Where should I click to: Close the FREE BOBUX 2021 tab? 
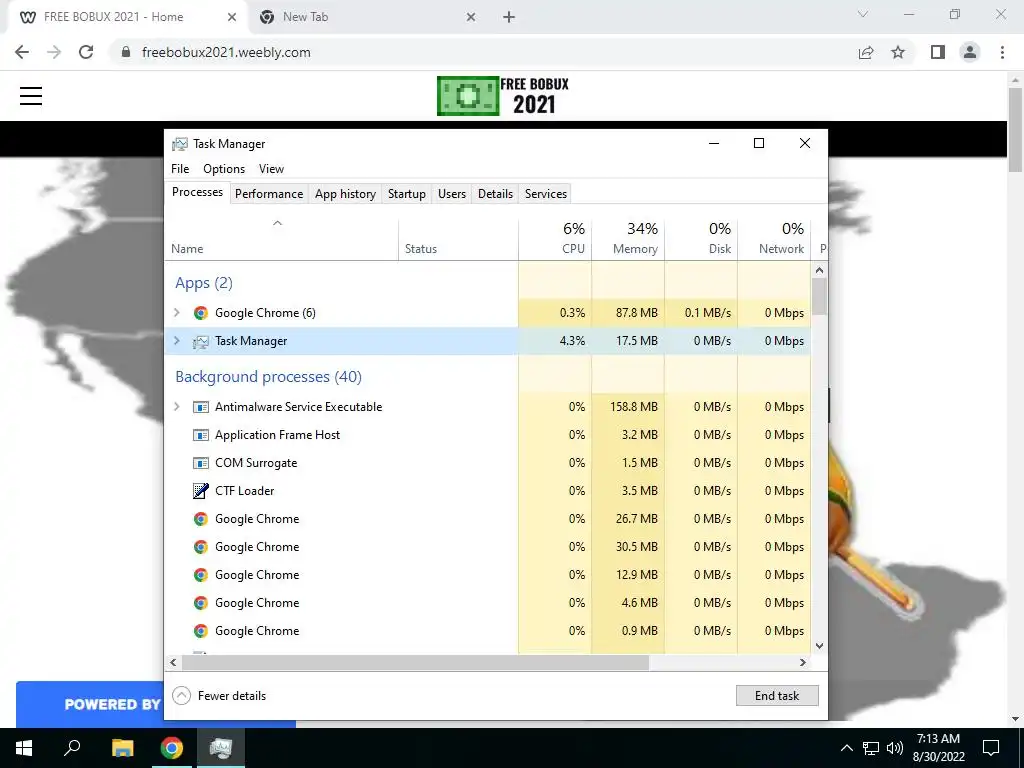point(232,17)
